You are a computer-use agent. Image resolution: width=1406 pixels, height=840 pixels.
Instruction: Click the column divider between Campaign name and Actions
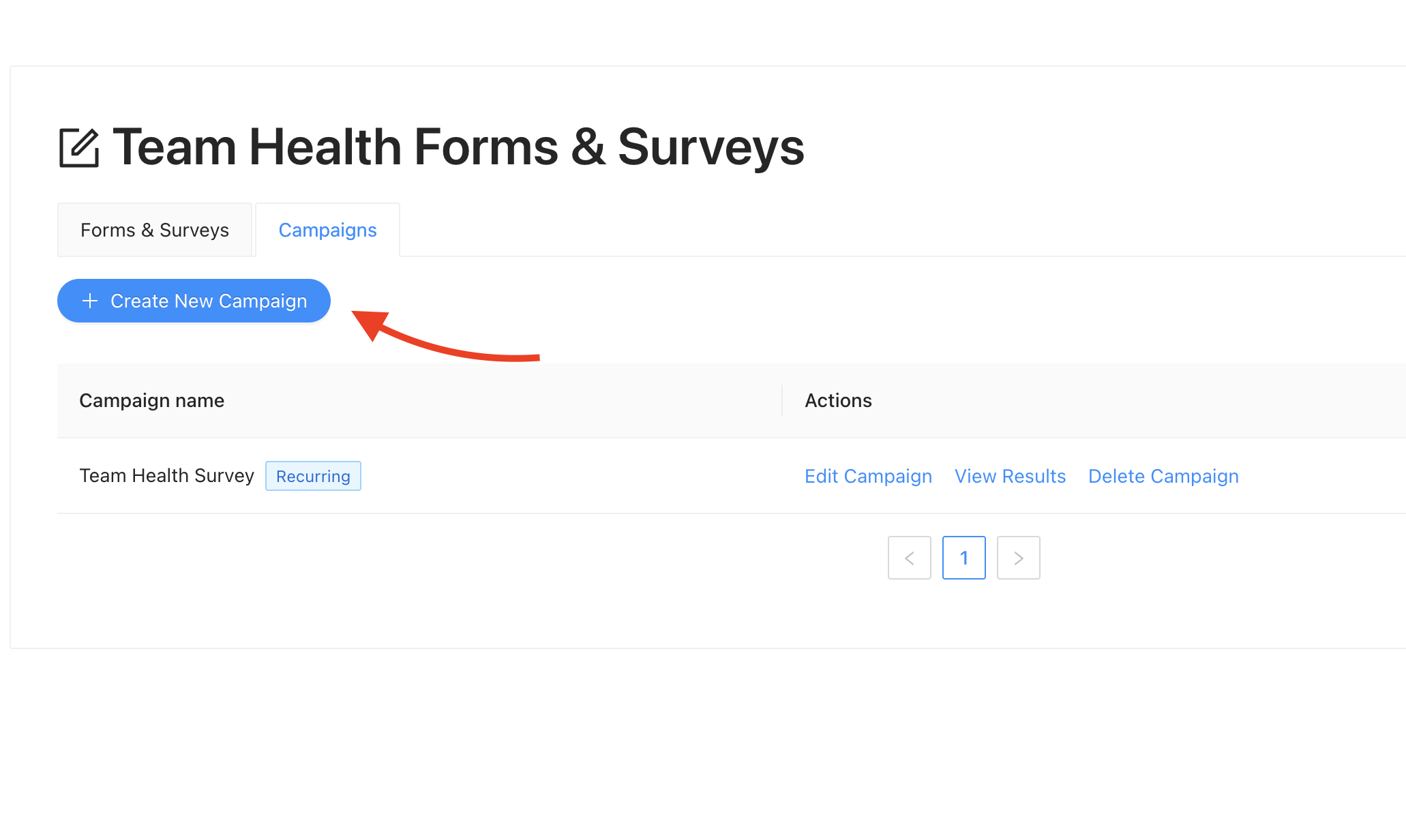782,400
